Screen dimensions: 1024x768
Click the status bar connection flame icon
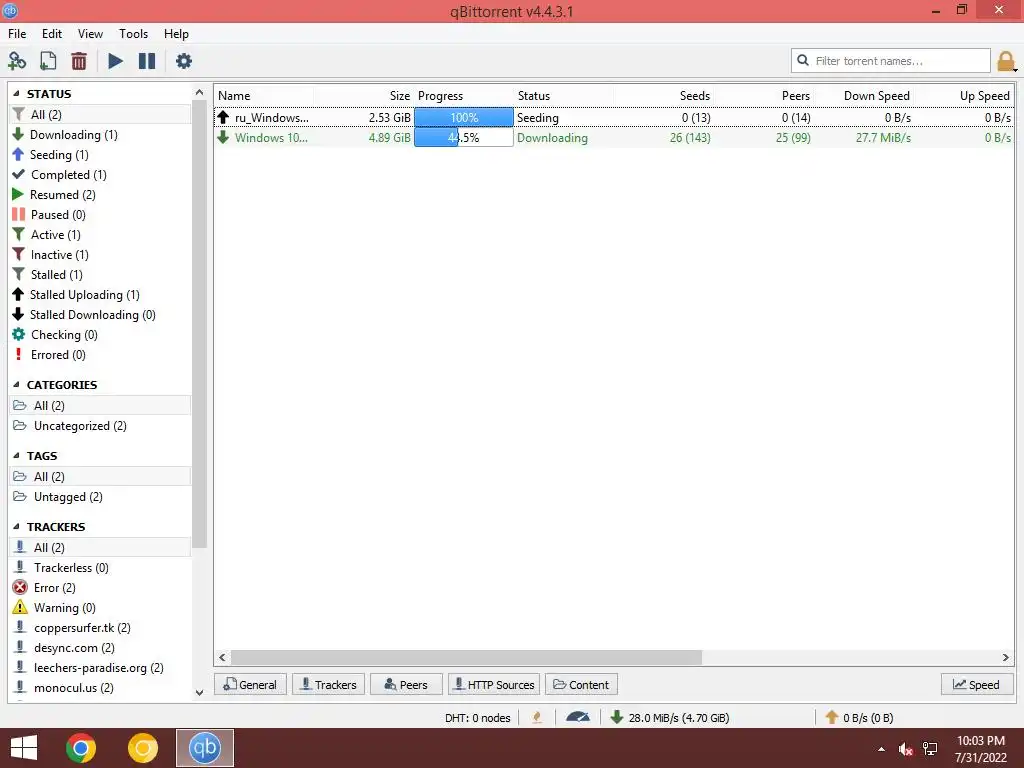[537, 717]
